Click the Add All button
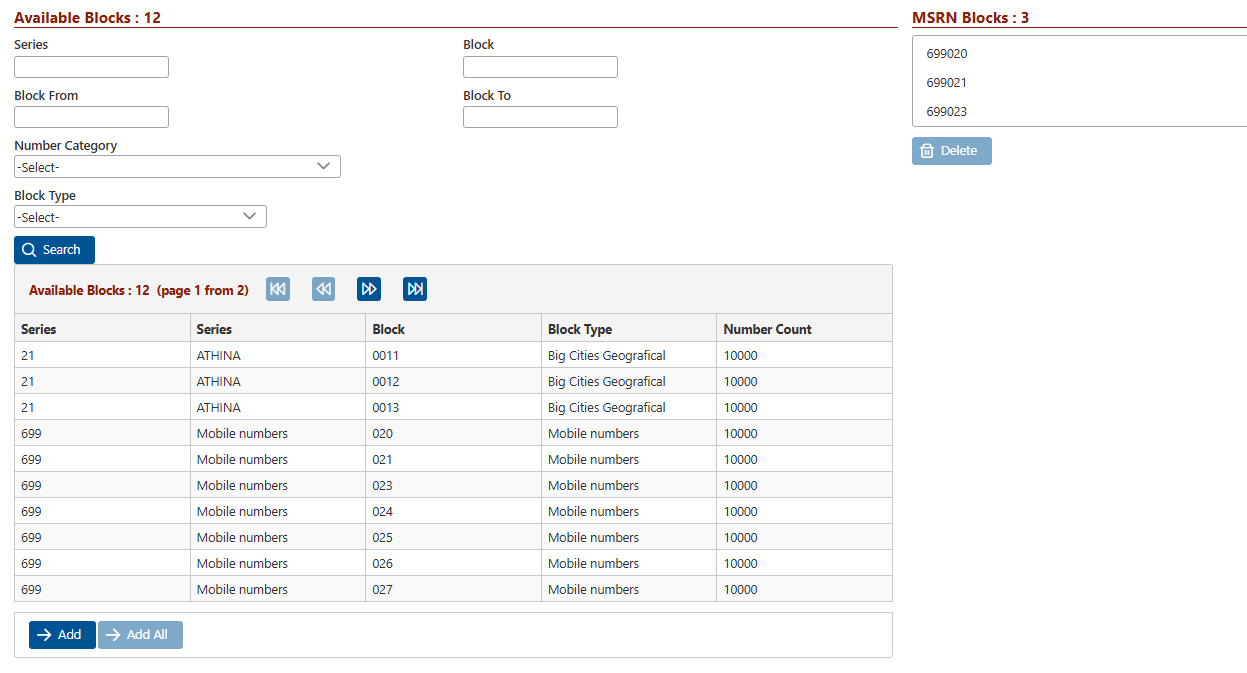This screenshot has height=673, width=1247. (140, 635)
